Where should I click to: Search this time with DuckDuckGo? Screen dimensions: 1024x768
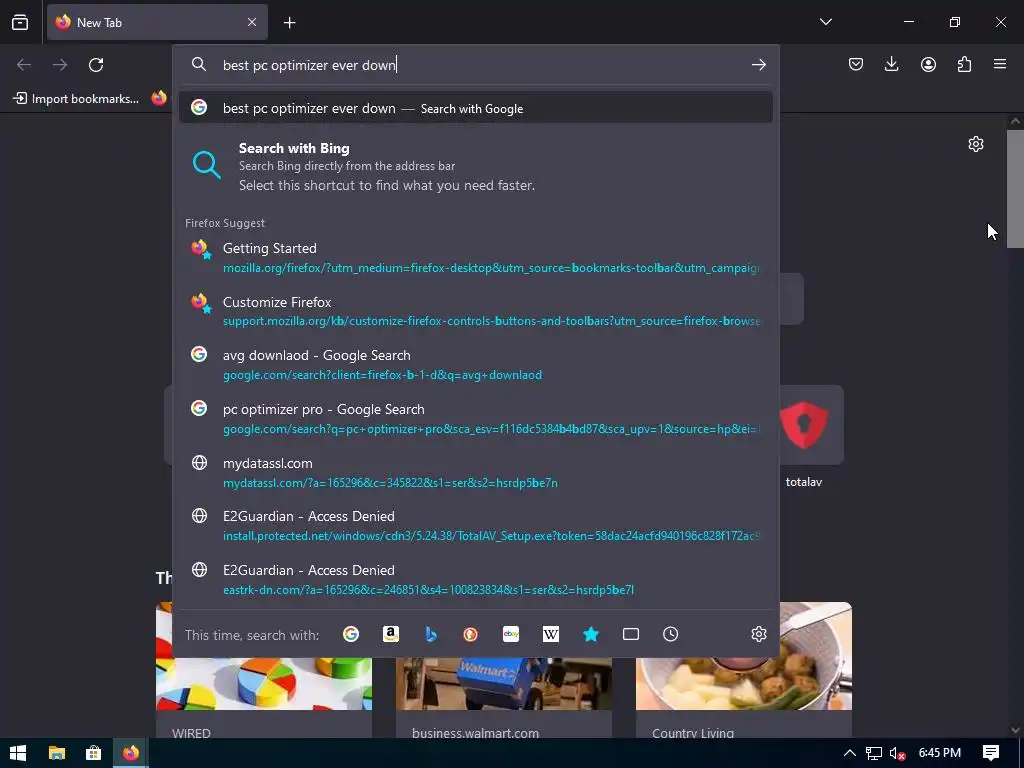[471, 634]
